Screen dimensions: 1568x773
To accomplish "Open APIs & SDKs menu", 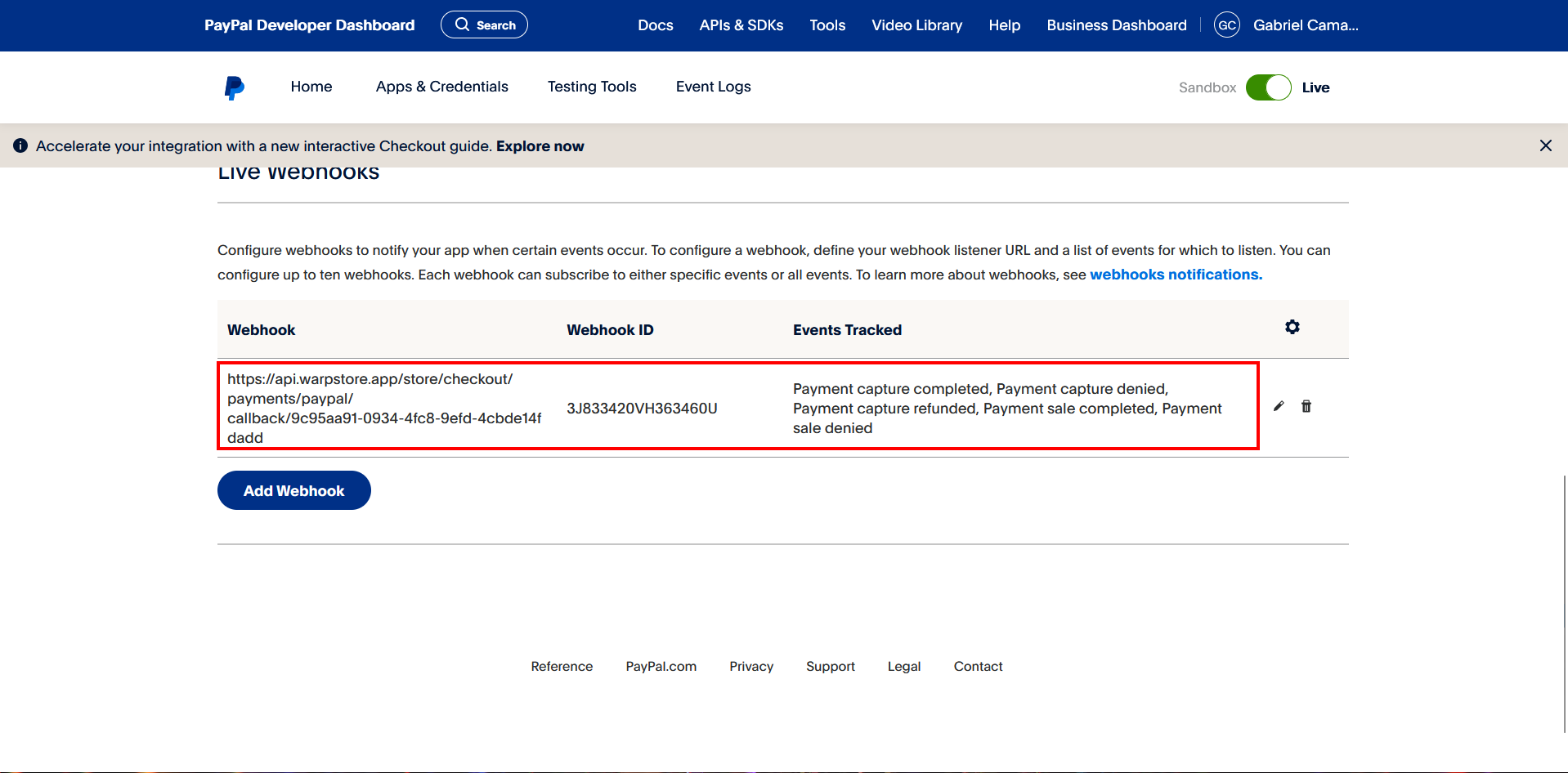I will click(x=741, y=25).
